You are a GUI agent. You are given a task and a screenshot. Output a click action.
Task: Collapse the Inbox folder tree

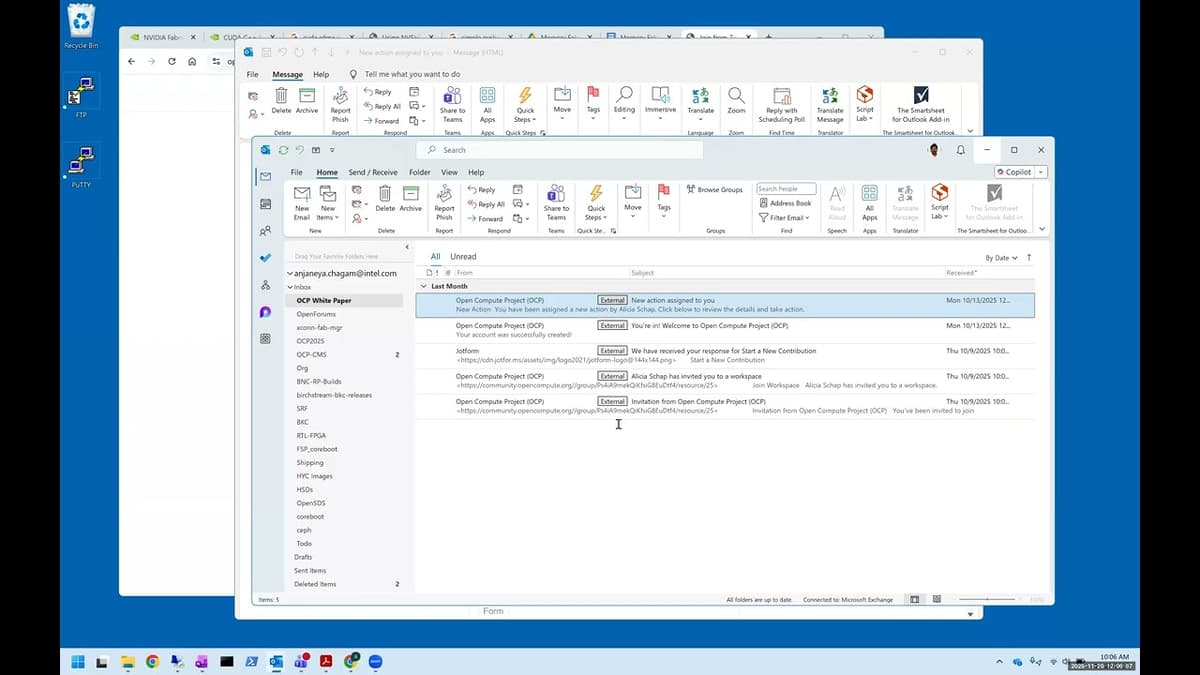289,287
